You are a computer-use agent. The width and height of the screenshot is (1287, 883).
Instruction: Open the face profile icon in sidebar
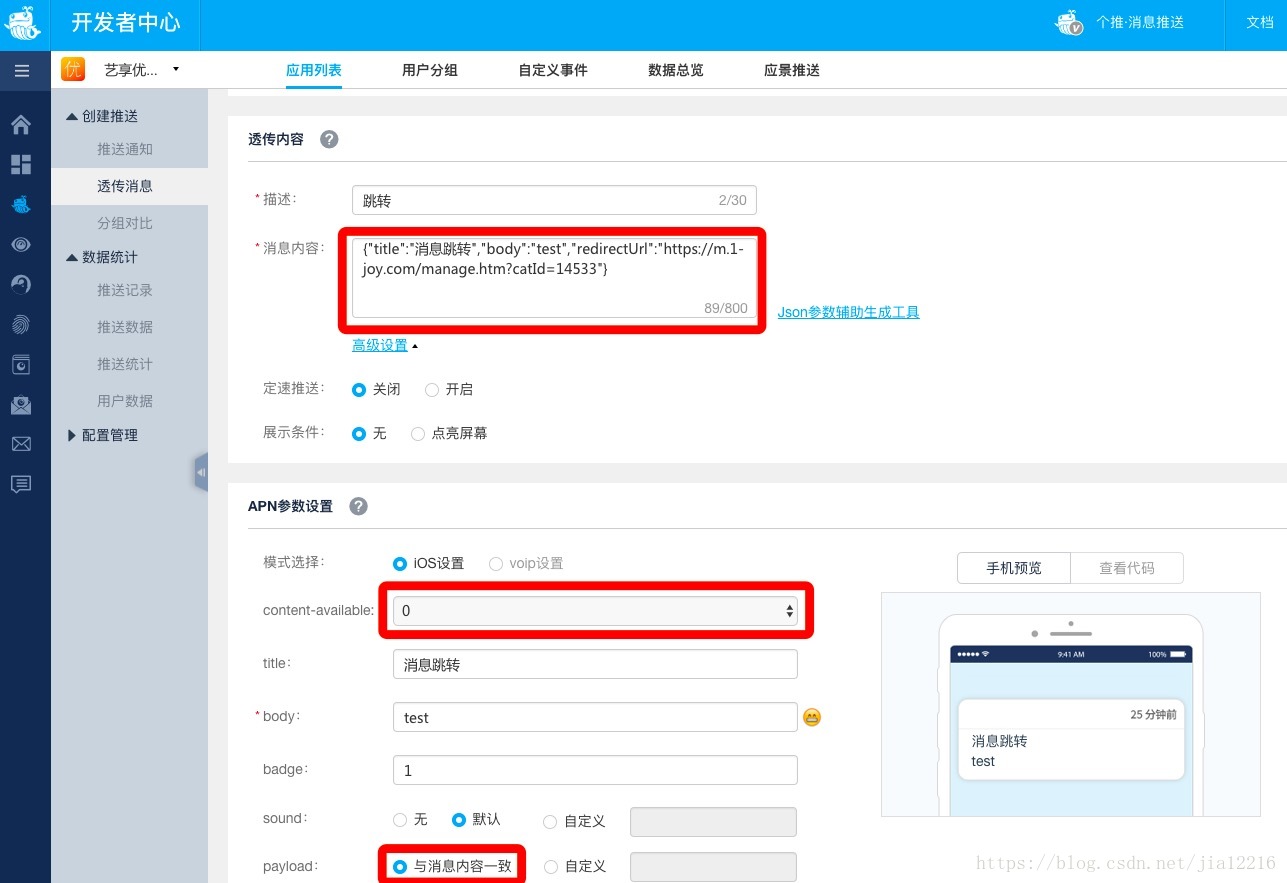[21, 284]
